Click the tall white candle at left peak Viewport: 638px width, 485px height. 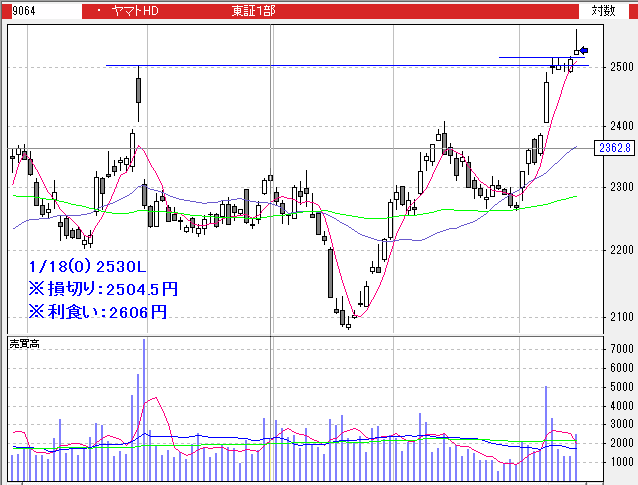click(138, 90)
